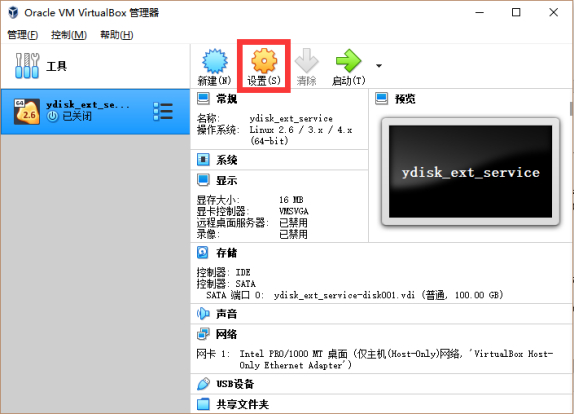Click the 控制器: SATA line
This screenshot has height=414, width=575.
pyautogui.click(x=226, y=284)
